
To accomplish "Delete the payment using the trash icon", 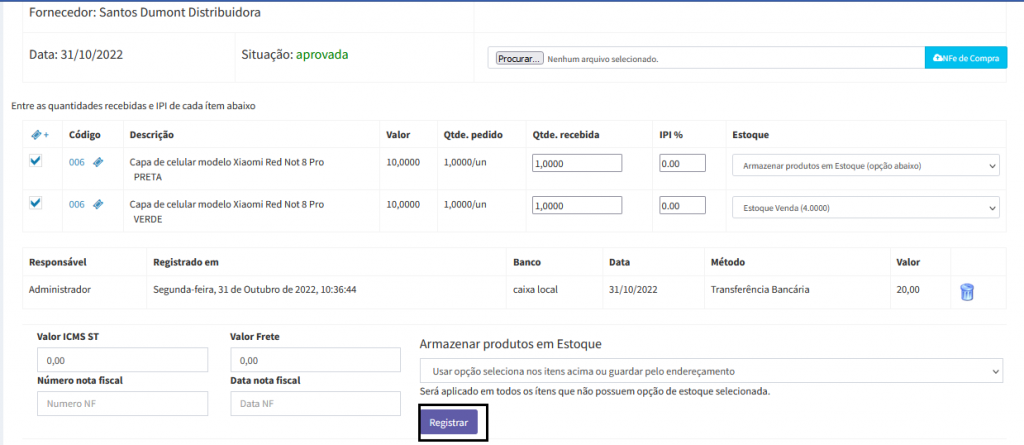I will pos(967,292).
